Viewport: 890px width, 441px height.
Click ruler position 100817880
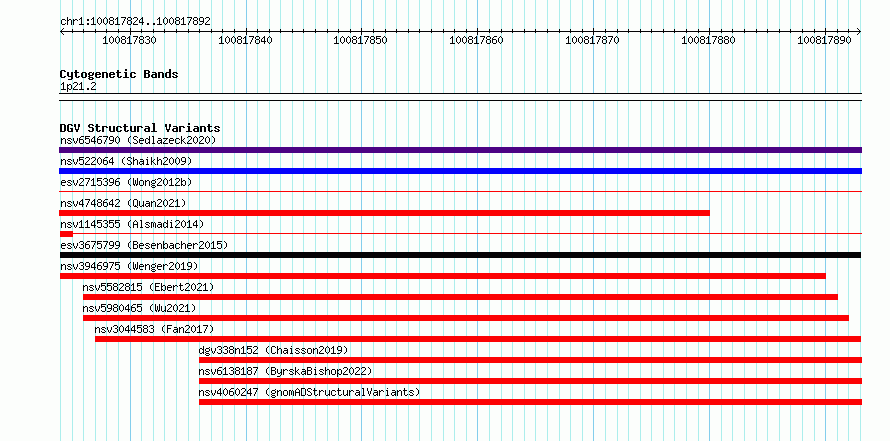(709, 40)
